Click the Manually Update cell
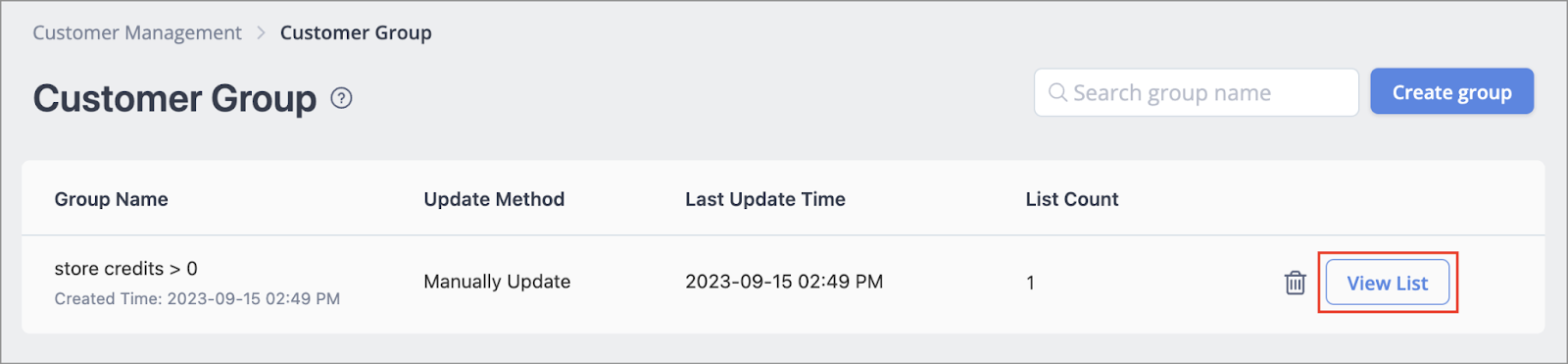The image size is (1568, 364). click(x=497, y=282)
